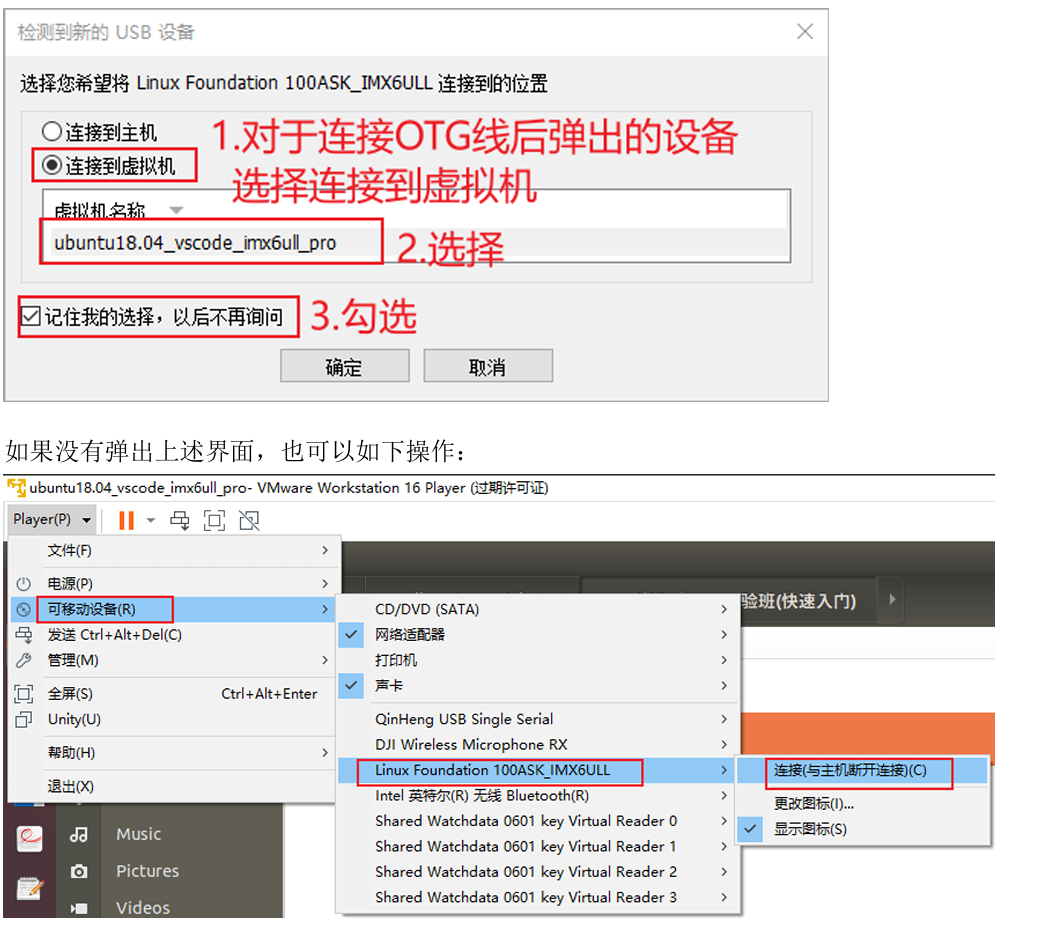The width and height of the screenshot is (1050, 928).
Task: Select the 连接到主机 radio button
Action: click(x=52, y=131)
